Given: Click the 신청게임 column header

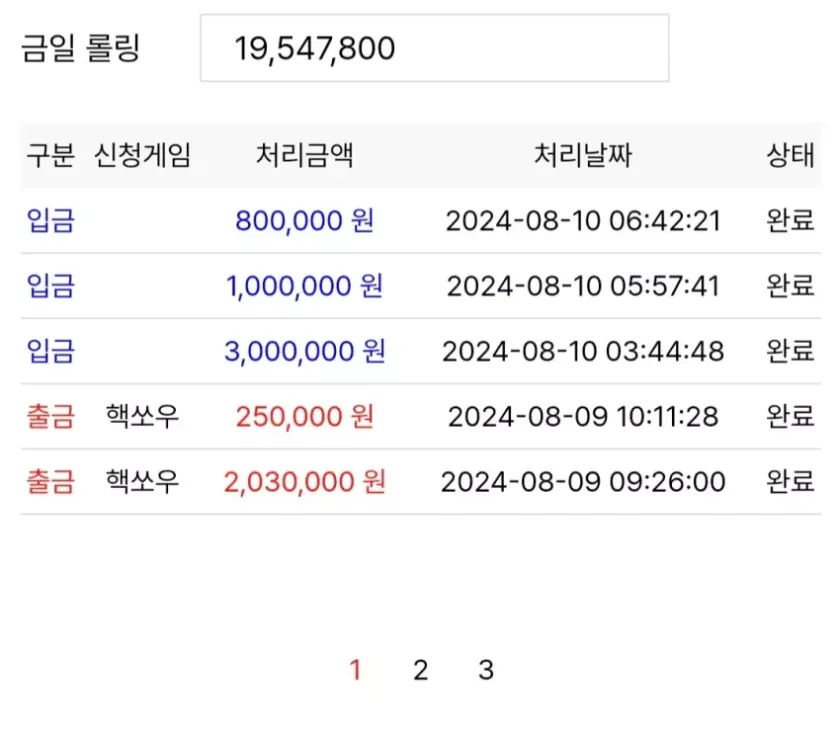Looking at the screenshot, I should 142,156.
